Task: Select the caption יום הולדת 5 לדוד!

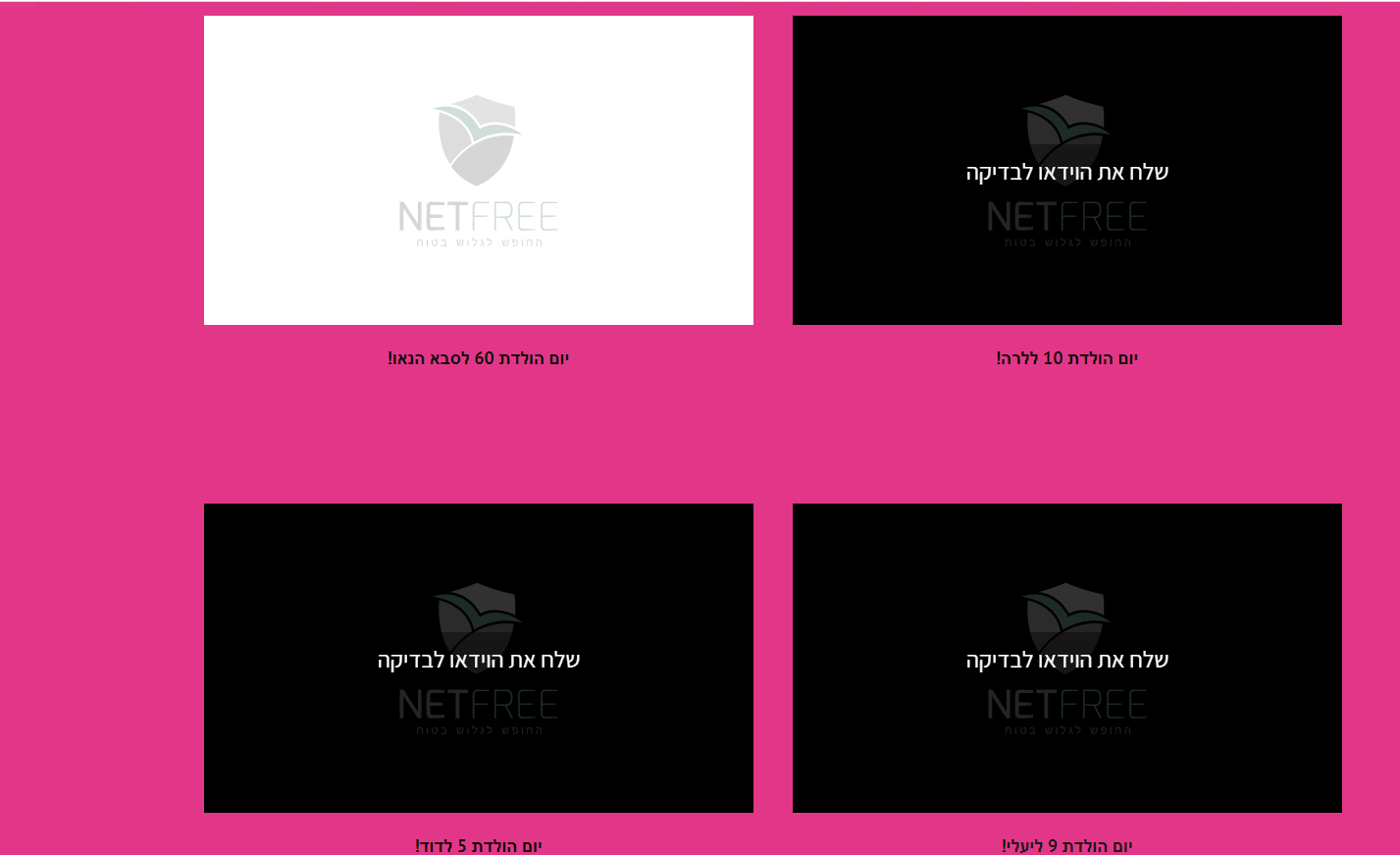Action: pyautogui.click(x=479, y=845)
